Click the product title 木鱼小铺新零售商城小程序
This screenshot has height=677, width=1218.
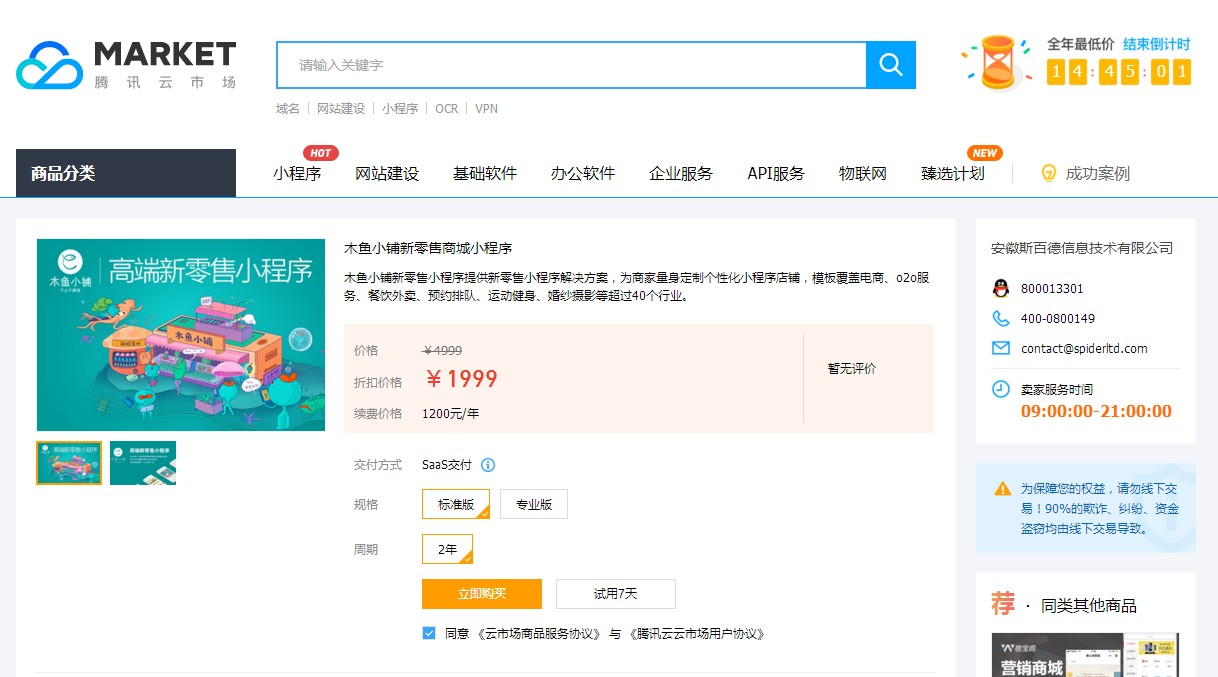pyautogui.click(x=428, y=248)
